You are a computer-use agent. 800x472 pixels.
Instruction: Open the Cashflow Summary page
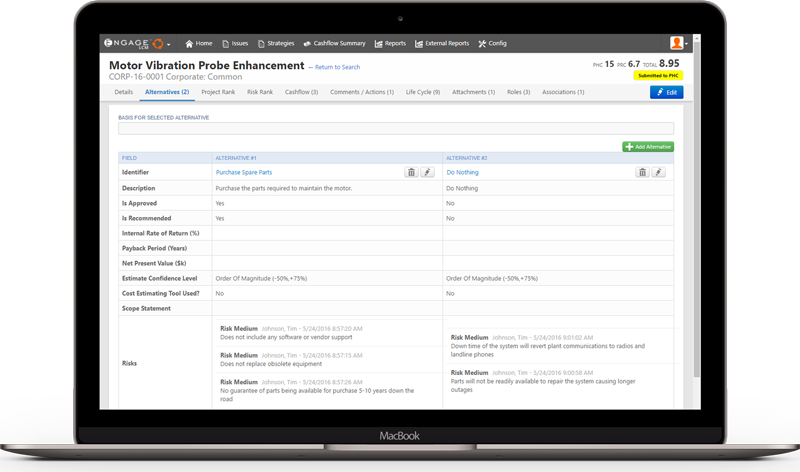(x=334, y=44)
